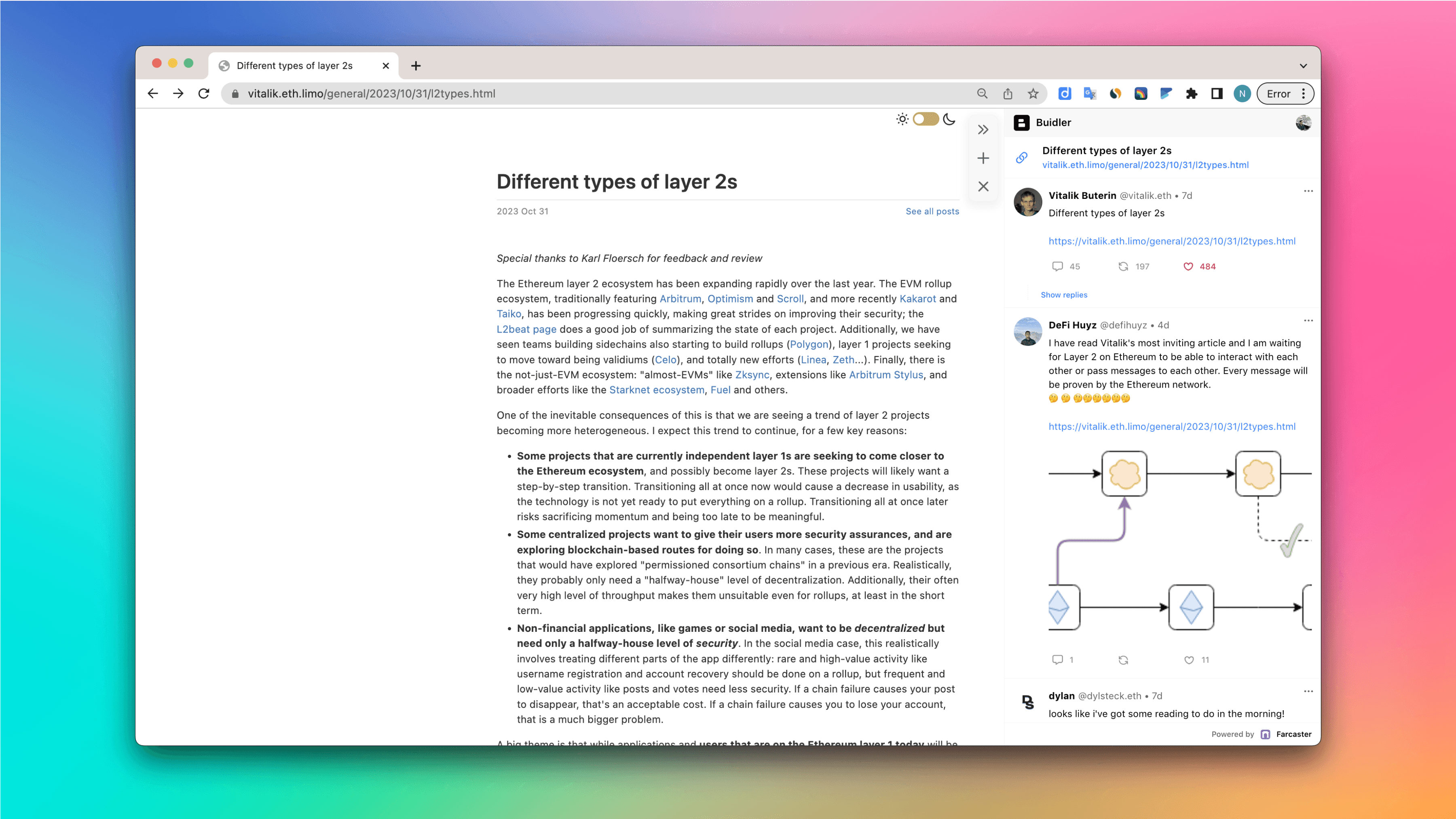The image size is (1456, 819).
Task: Recast DeFi Huyz's post
Action: pyautogui.click(x=1123, y=660)
